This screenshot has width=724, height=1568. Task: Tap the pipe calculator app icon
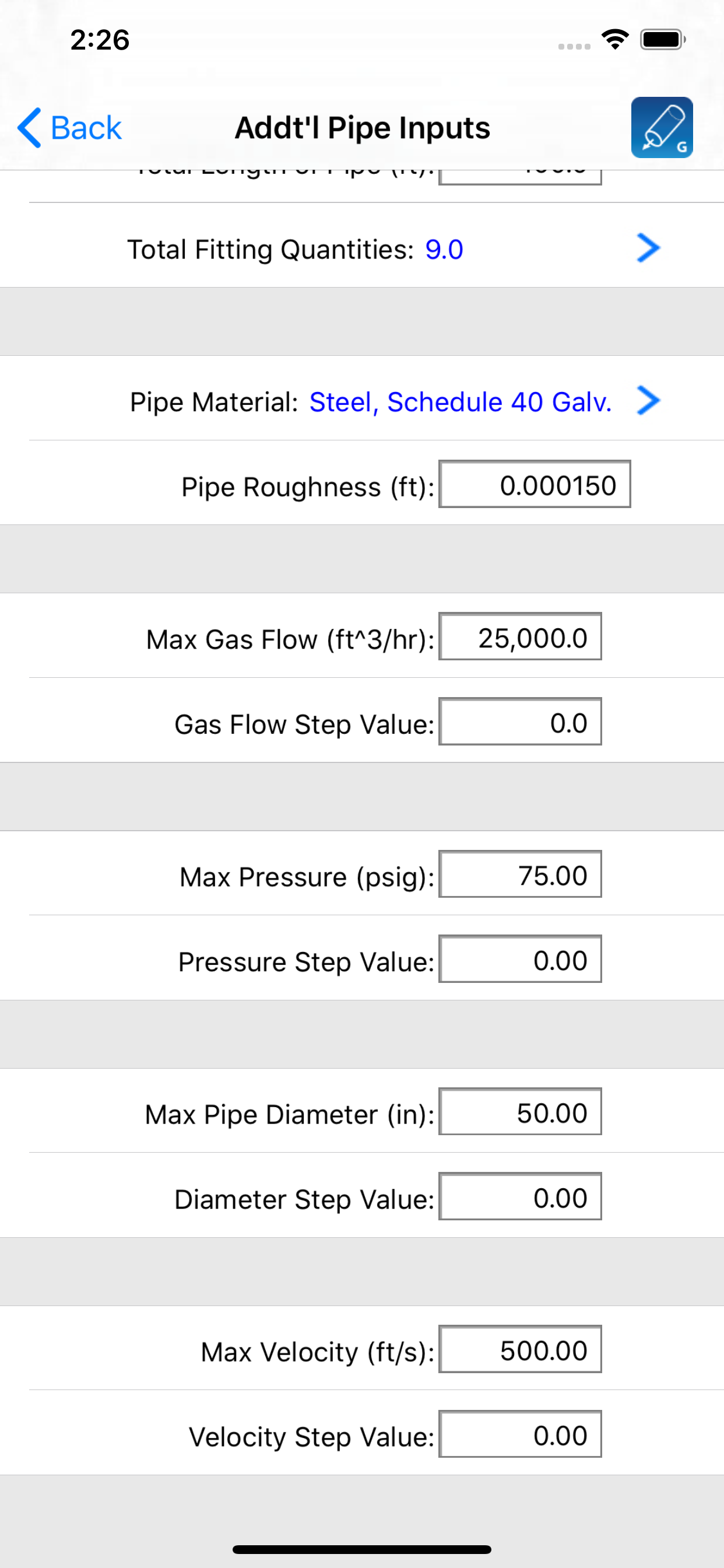pyautogui.click(x=662, y=127)
